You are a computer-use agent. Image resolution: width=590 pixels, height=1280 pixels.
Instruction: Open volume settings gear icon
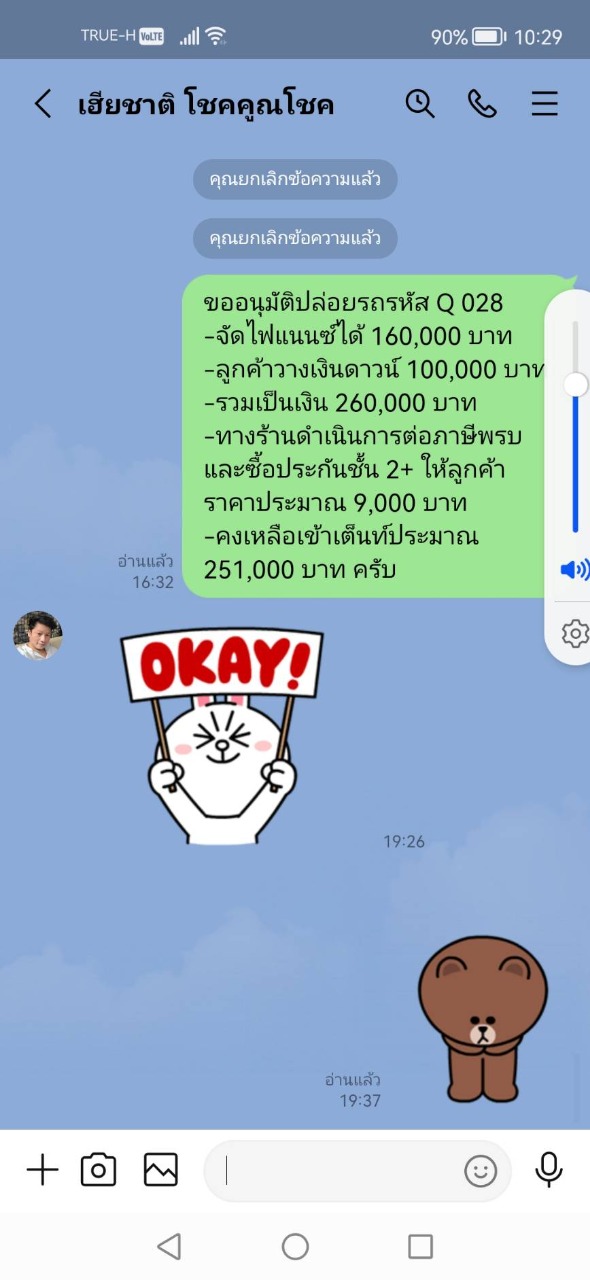point(575,634)
